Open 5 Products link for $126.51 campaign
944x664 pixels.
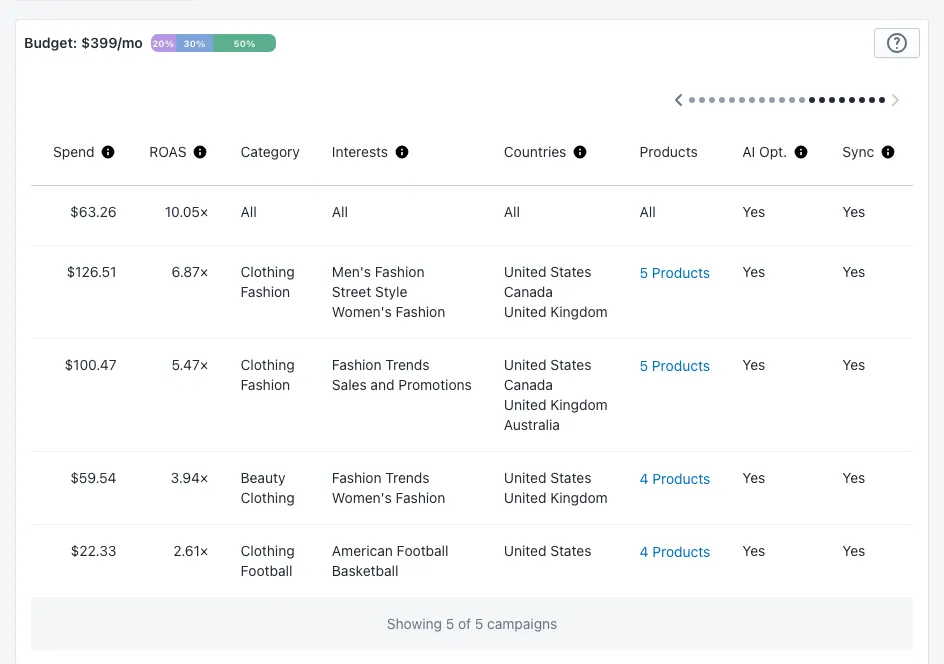674,273
